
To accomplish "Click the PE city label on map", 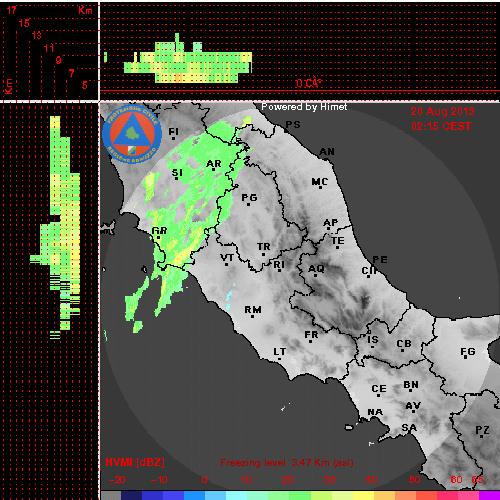I will (x=380, y=260).
